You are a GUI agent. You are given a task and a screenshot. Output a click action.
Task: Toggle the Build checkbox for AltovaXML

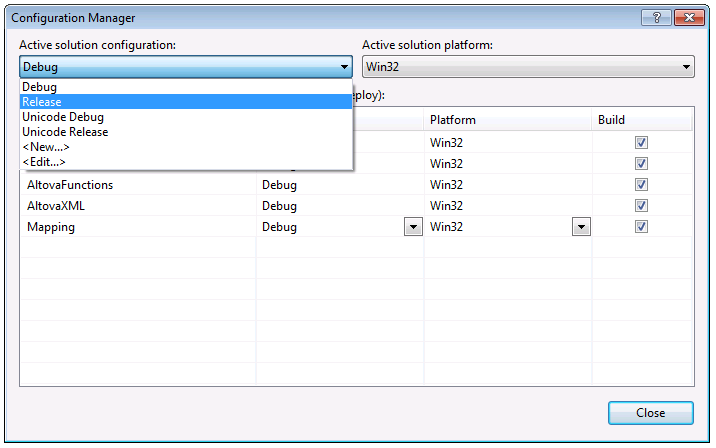coord(641,206)
